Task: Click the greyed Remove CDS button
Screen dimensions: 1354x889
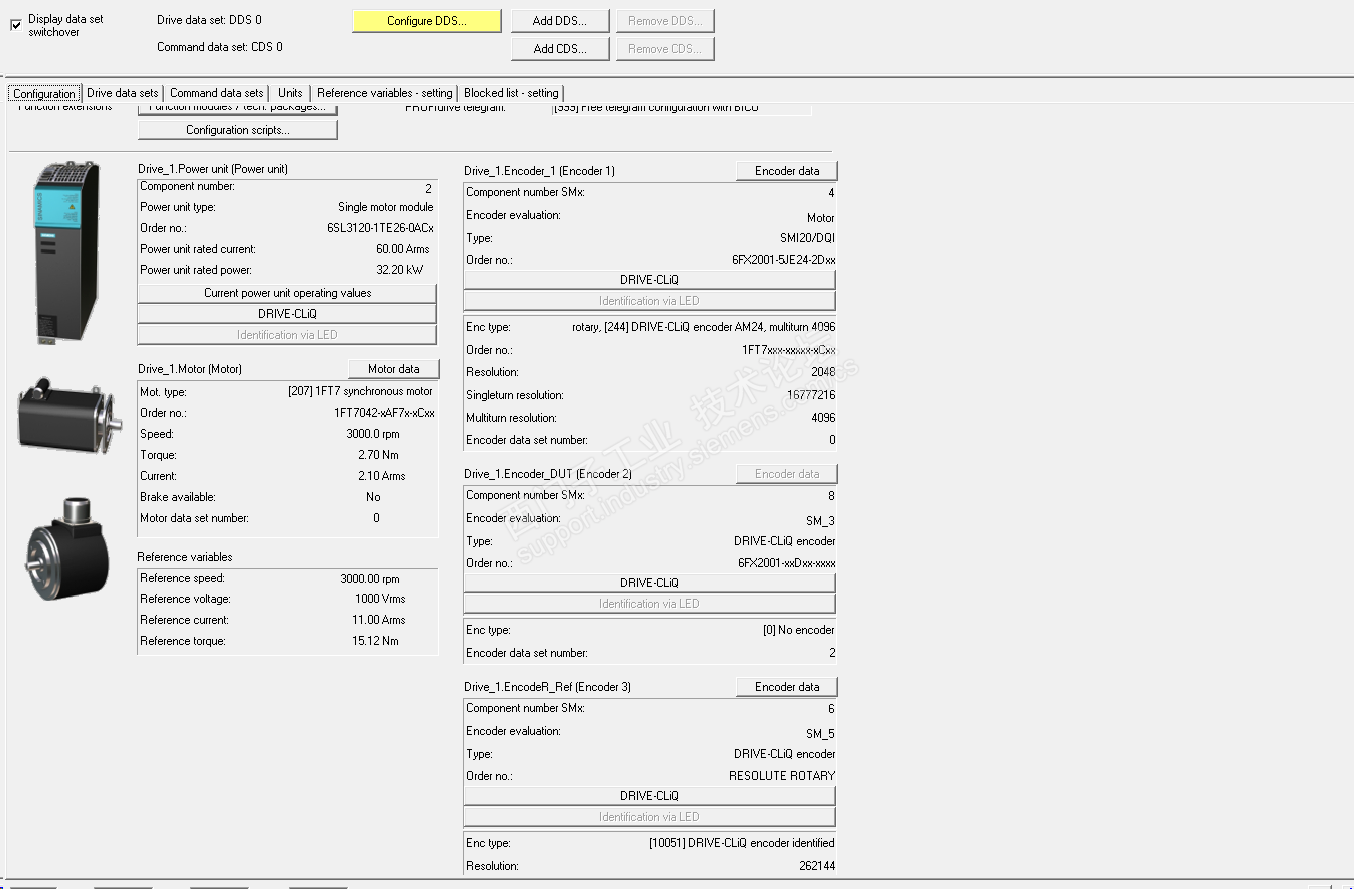Action: point(666,49)
